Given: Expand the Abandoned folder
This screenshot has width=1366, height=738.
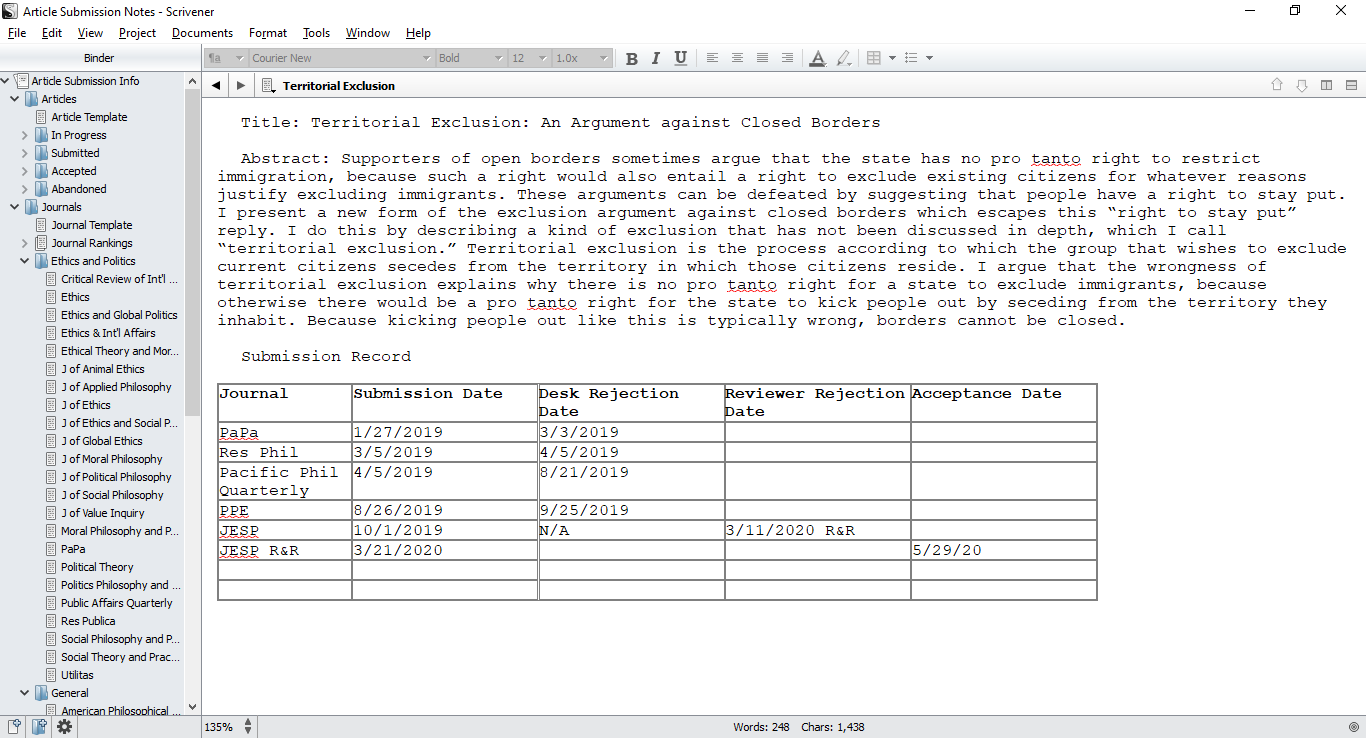Looking at the screenshot, I should pyautogui.click(x=25, y=189).
